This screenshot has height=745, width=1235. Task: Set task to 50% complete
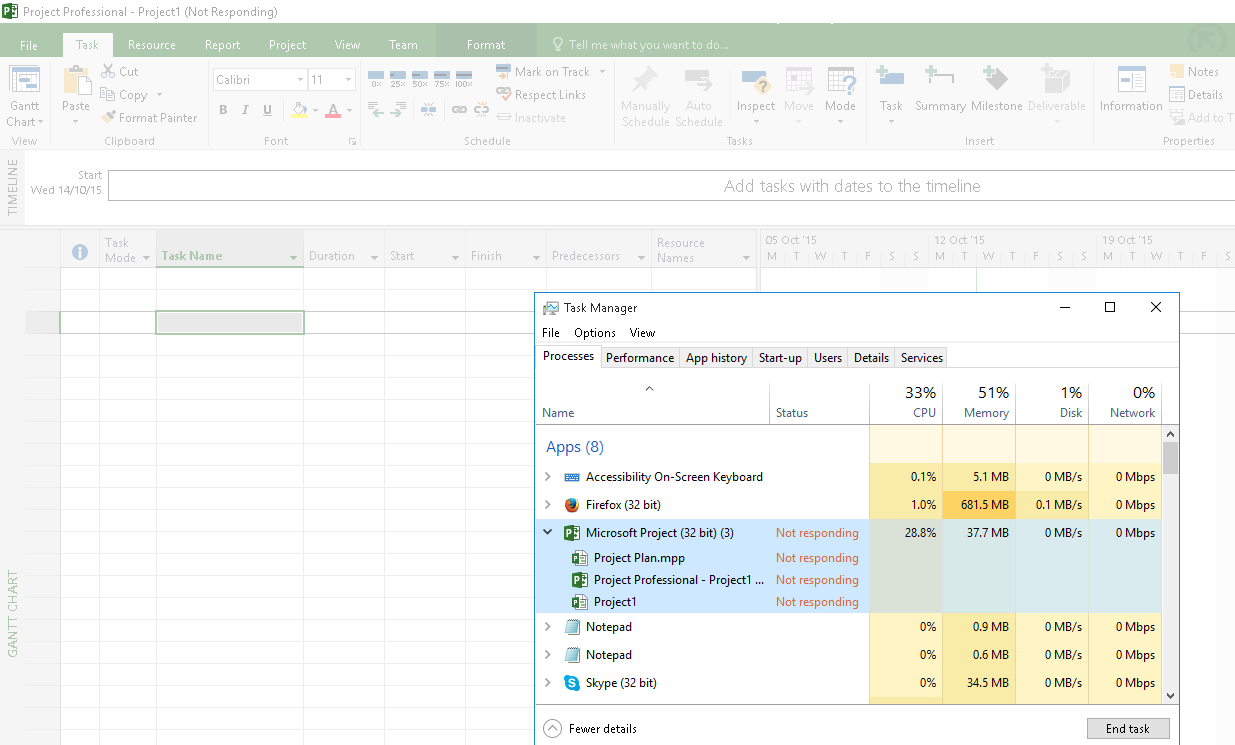point(420,79)
